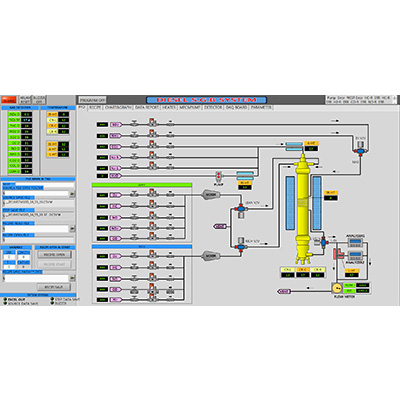Click the upper analyzer device icon
Screen dimensions: 400x400
[x=356, y=242]
